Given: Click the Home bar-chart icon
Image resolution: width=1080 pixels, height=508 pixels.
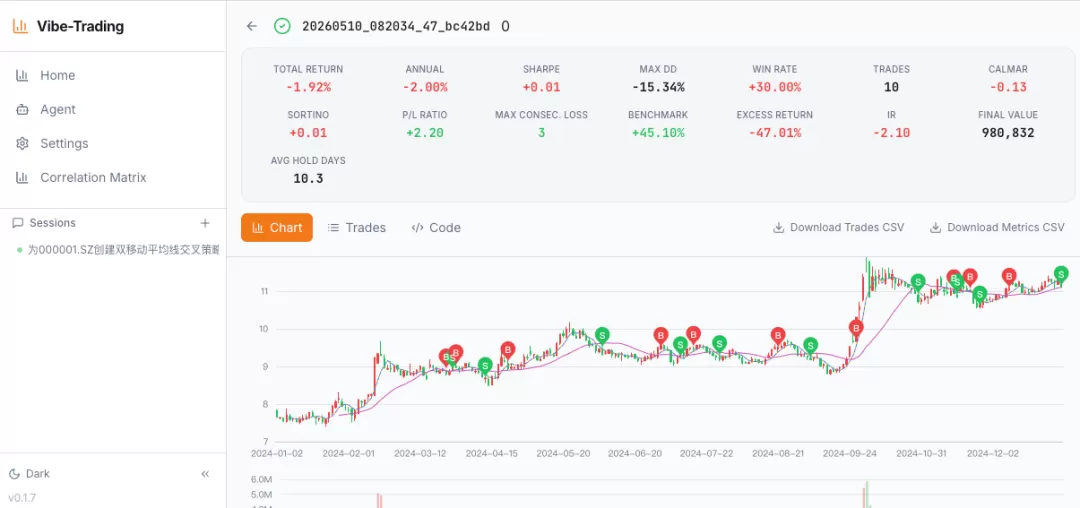Looking at the screenshot, I should pyautogui.click(x=22, y=75).
